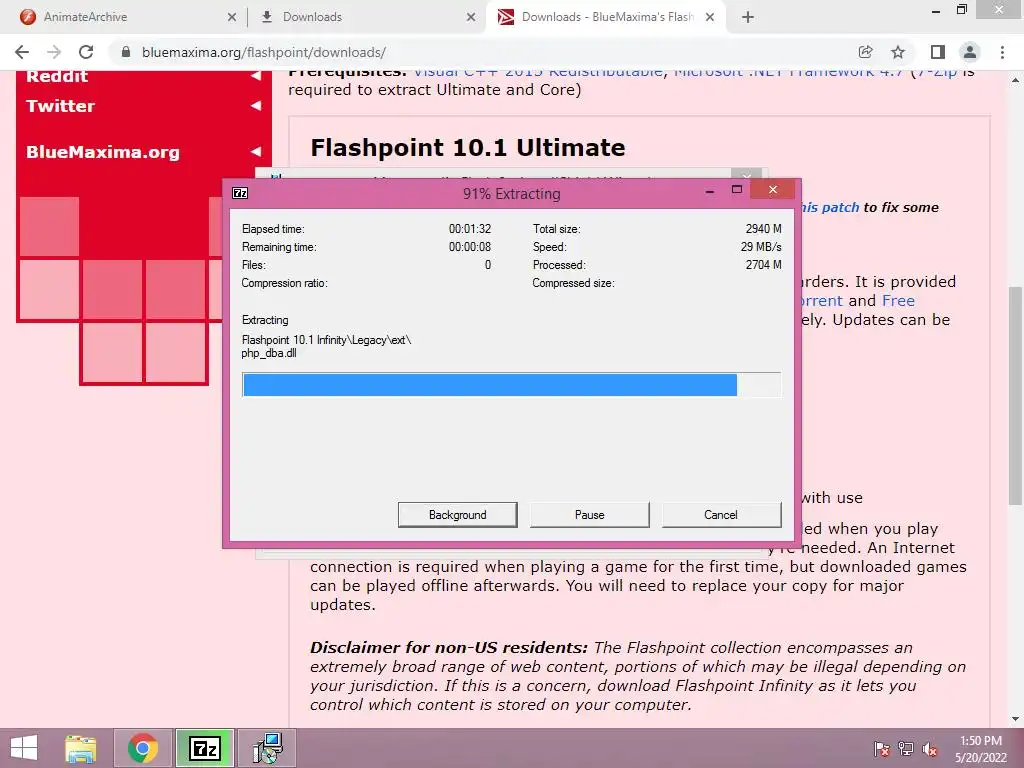1024x768 pixels.
Task: Close the Downloads tab
Action: (471, 17)
